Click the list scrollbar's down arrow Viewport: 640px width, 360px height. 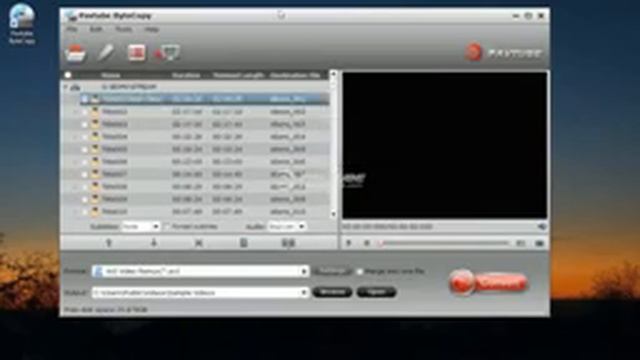tap(333, 214)
